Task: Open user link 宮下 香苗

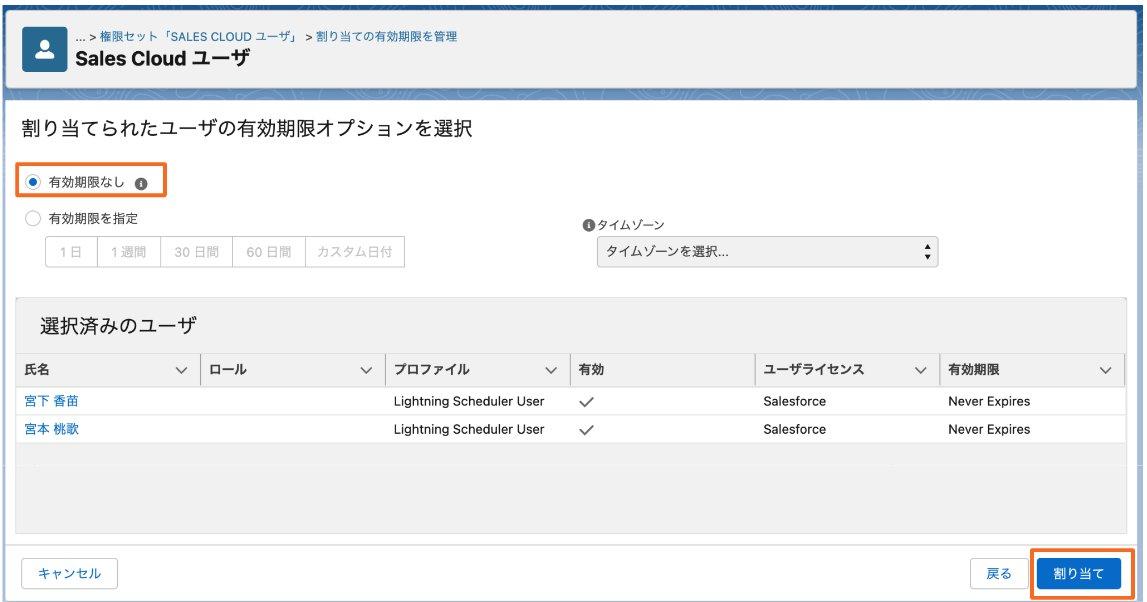Action: pos(51,401)
